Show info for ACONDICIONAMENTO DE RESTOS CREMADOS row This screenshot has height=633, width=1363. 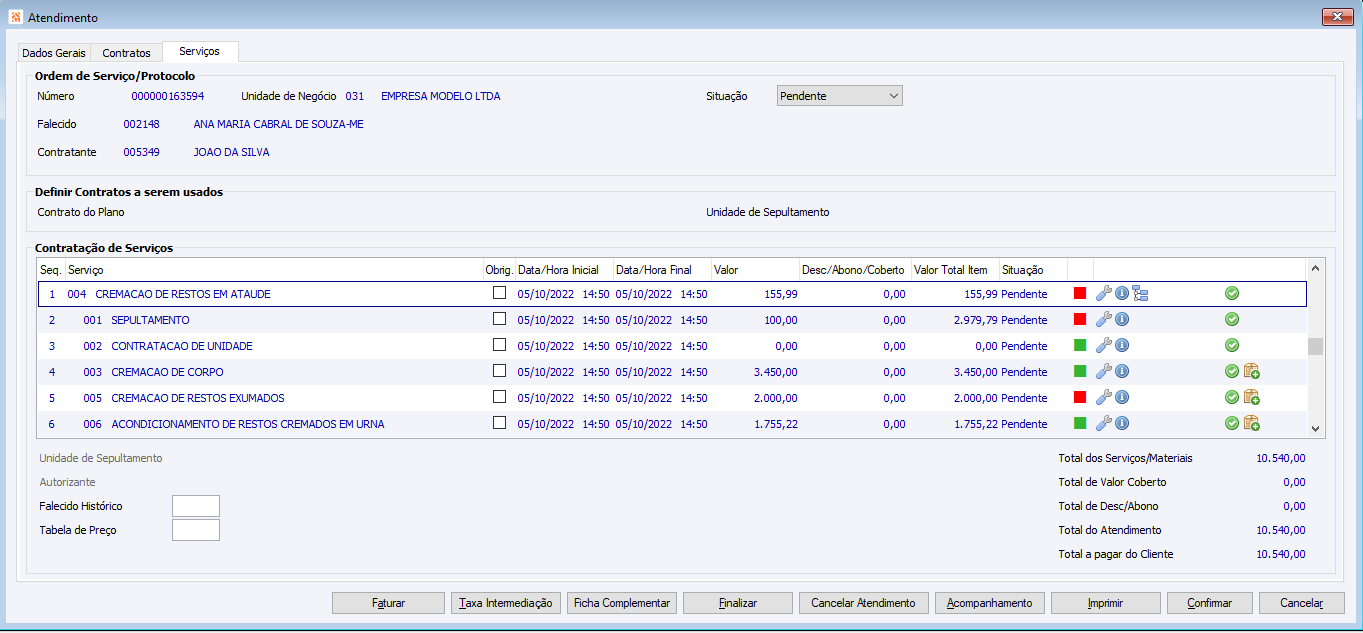1122,424
